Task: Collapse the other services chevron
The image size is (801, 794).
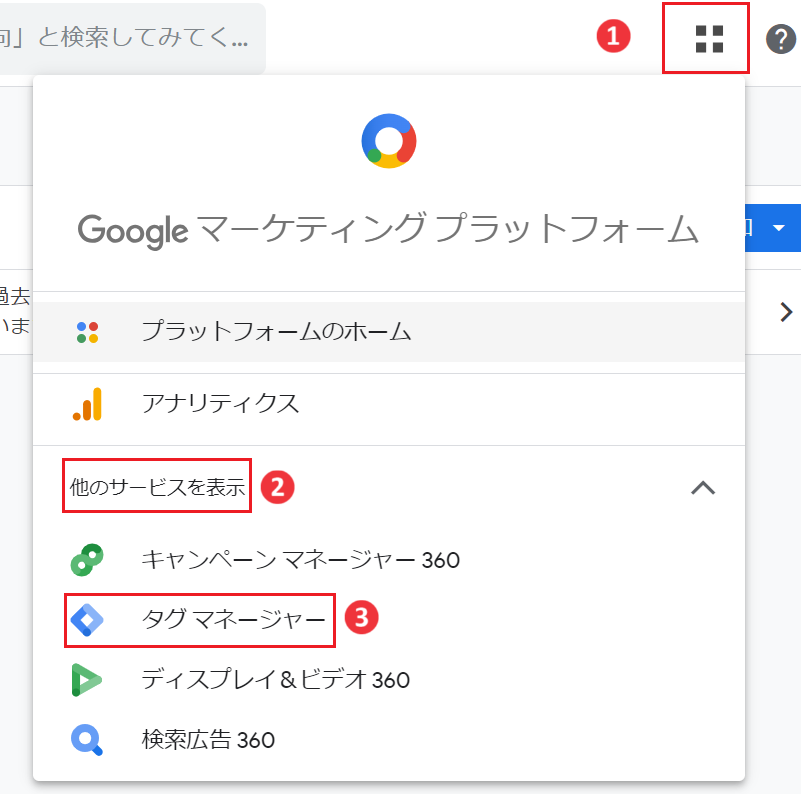Action: 703,488
